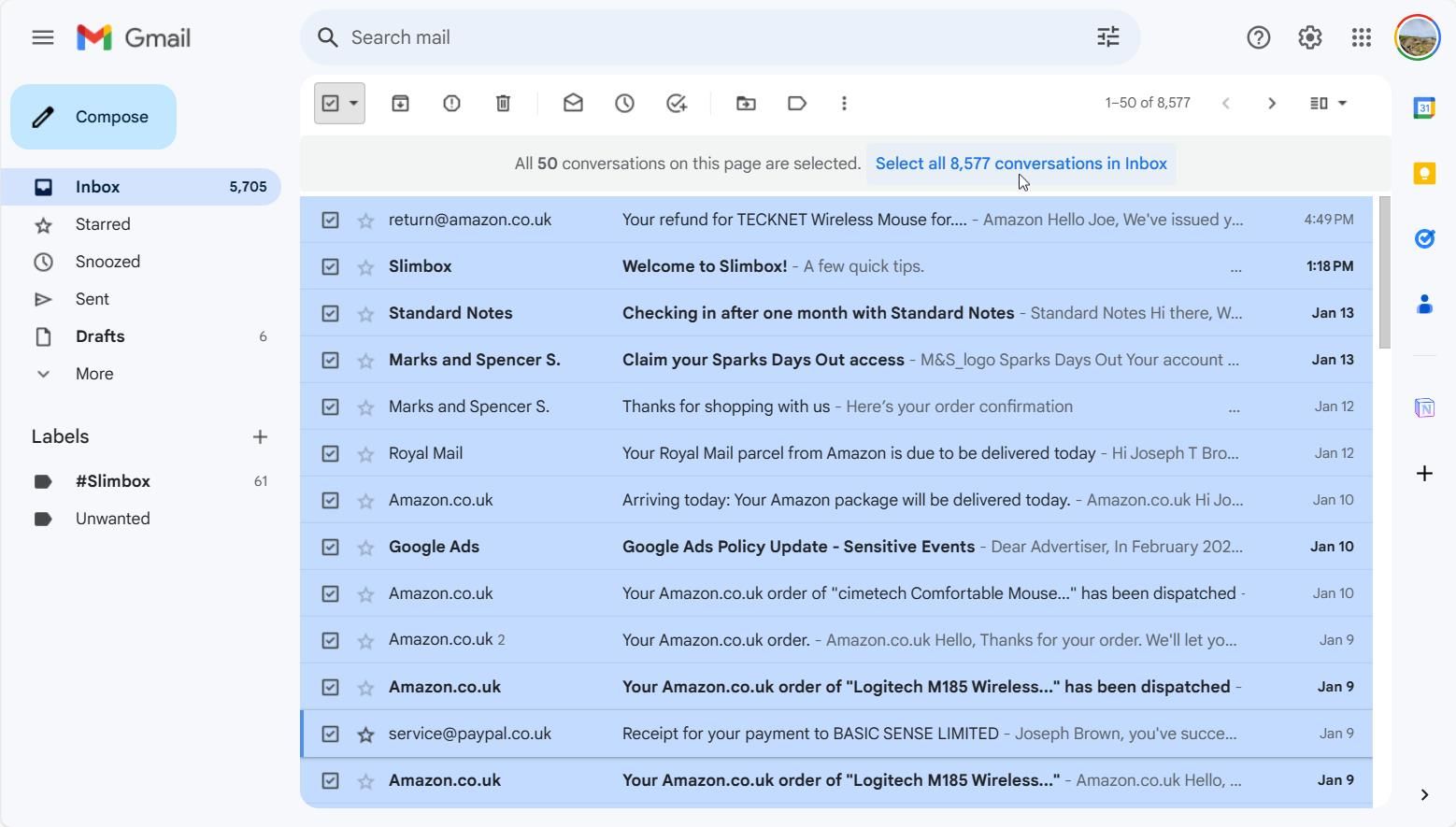Snooze the selected conversations
Screen dimensions: 1456x827
624,103
